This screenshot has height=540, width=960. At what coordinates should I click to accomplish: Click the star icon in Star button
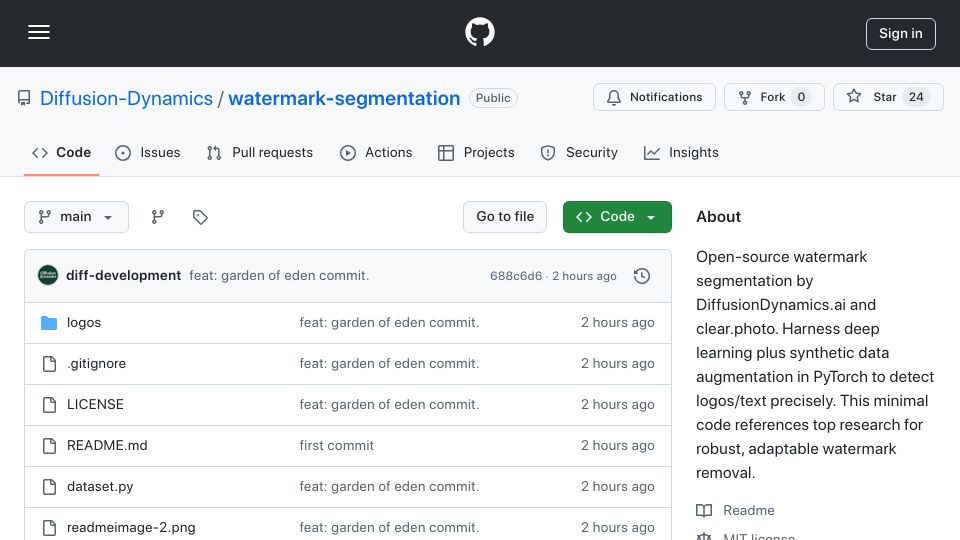click(854, 96)
